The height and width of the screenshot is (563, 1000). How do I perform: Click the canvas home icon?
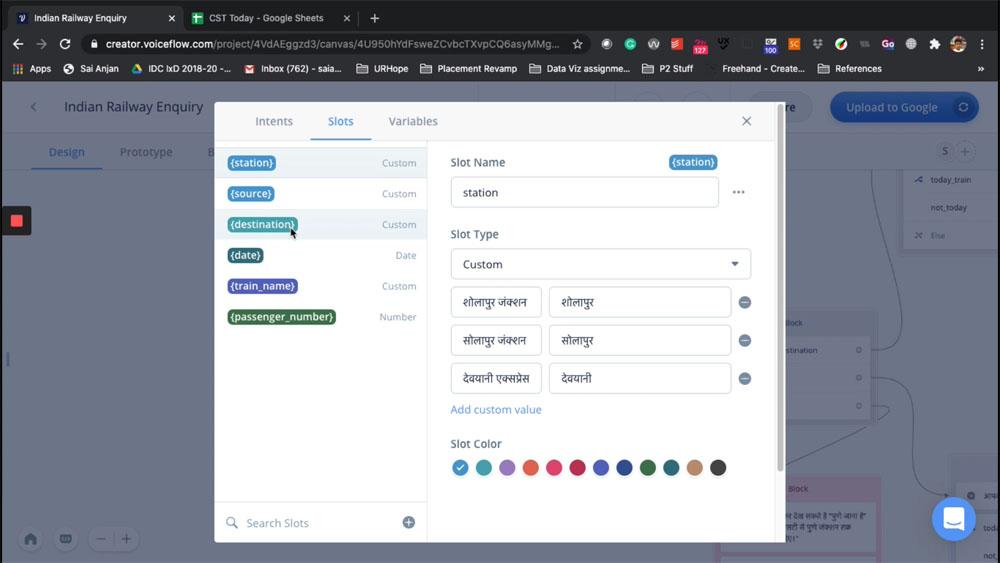(x=31, y=539)
